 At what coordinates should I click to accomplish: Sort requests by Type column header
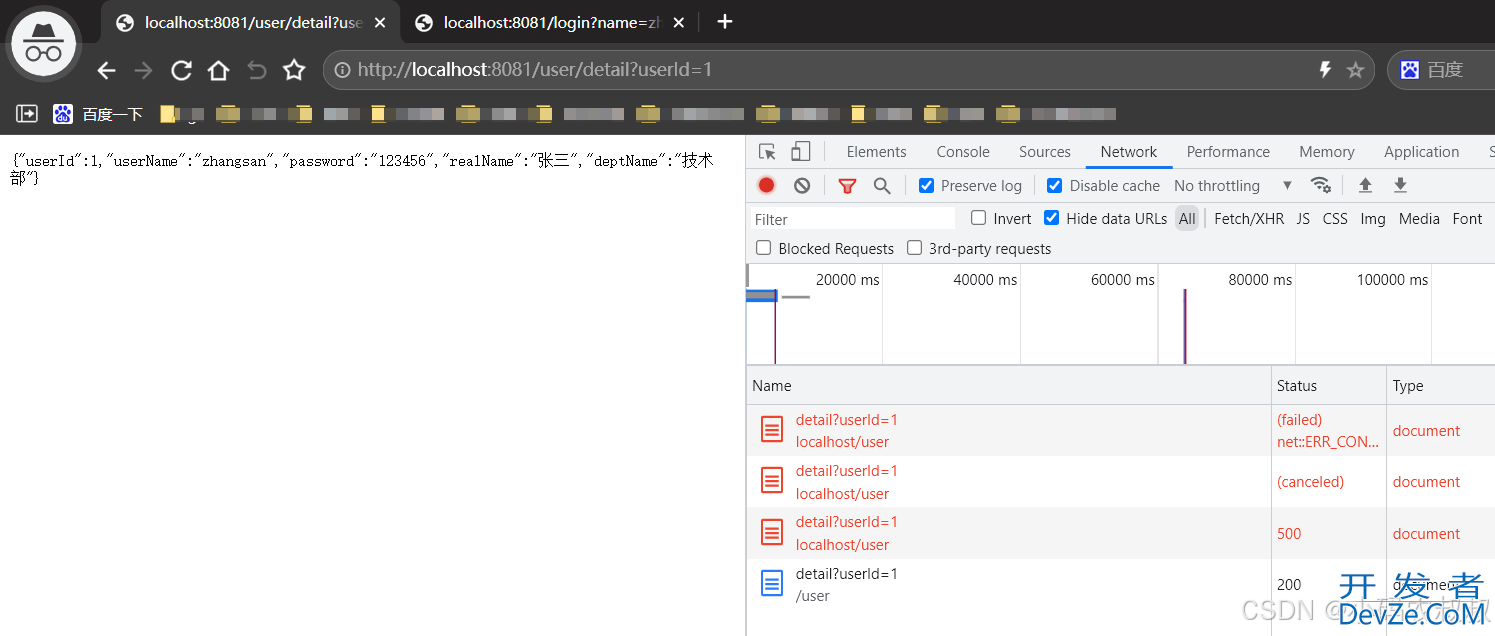coord(1440,386)
